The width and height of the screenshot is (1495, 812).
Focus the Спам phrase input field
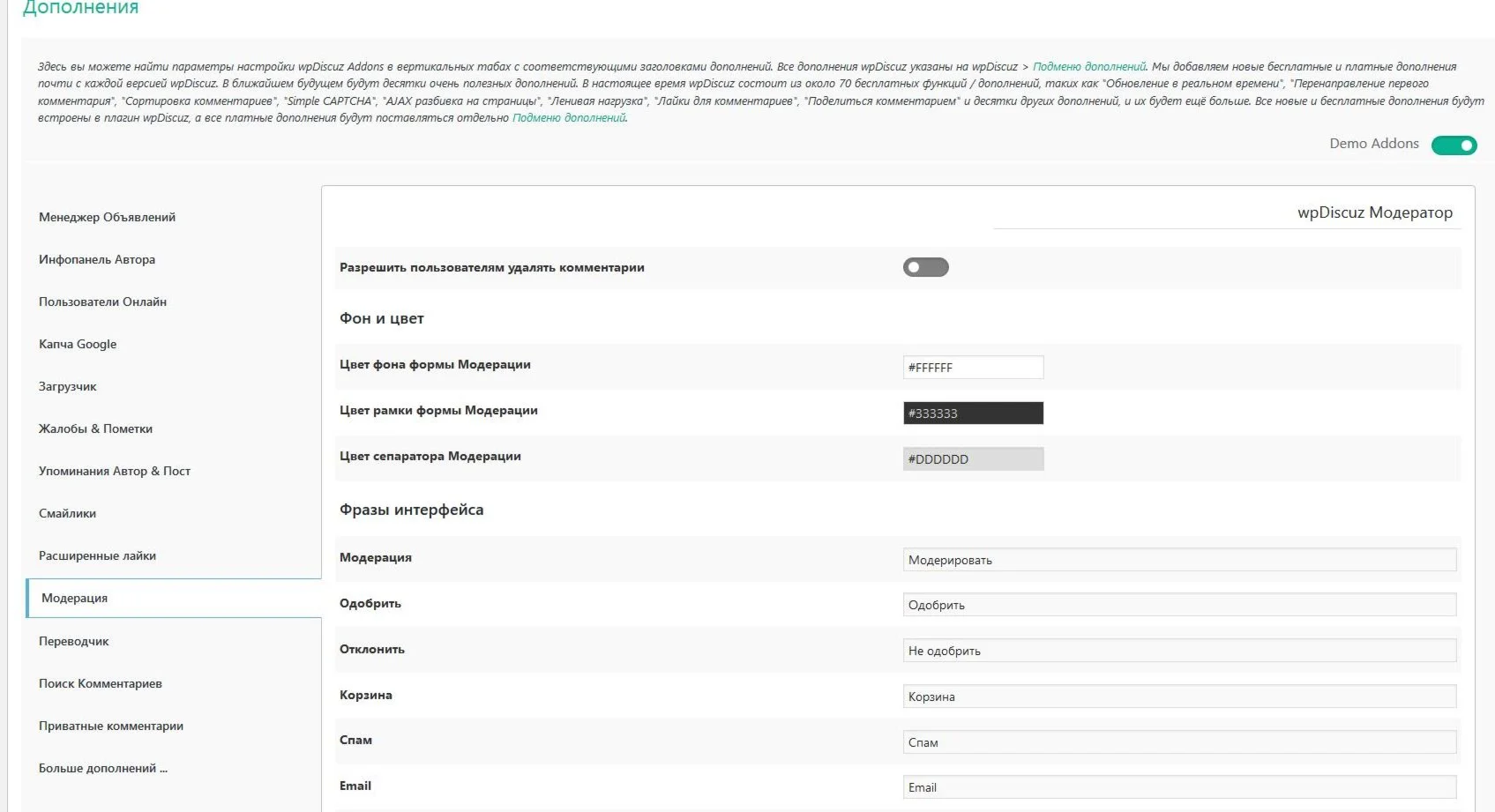(1179, 742)
